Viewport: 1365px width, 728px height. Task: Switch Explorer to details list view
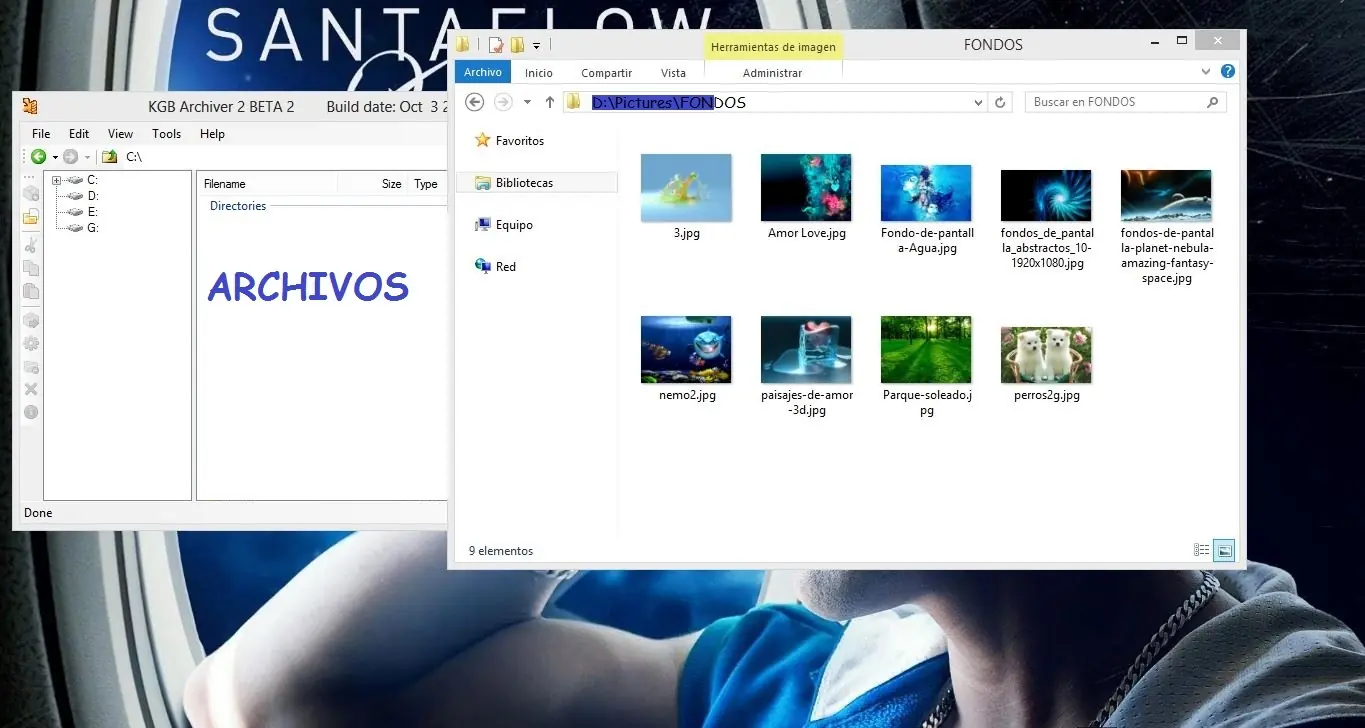click(x=1202, y=550)
